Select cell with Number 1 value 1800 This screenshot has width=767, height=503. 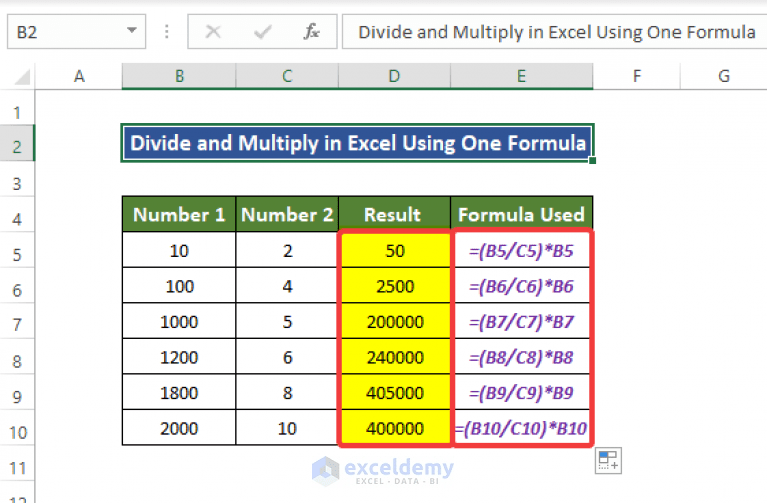click(x=179, y=392)
